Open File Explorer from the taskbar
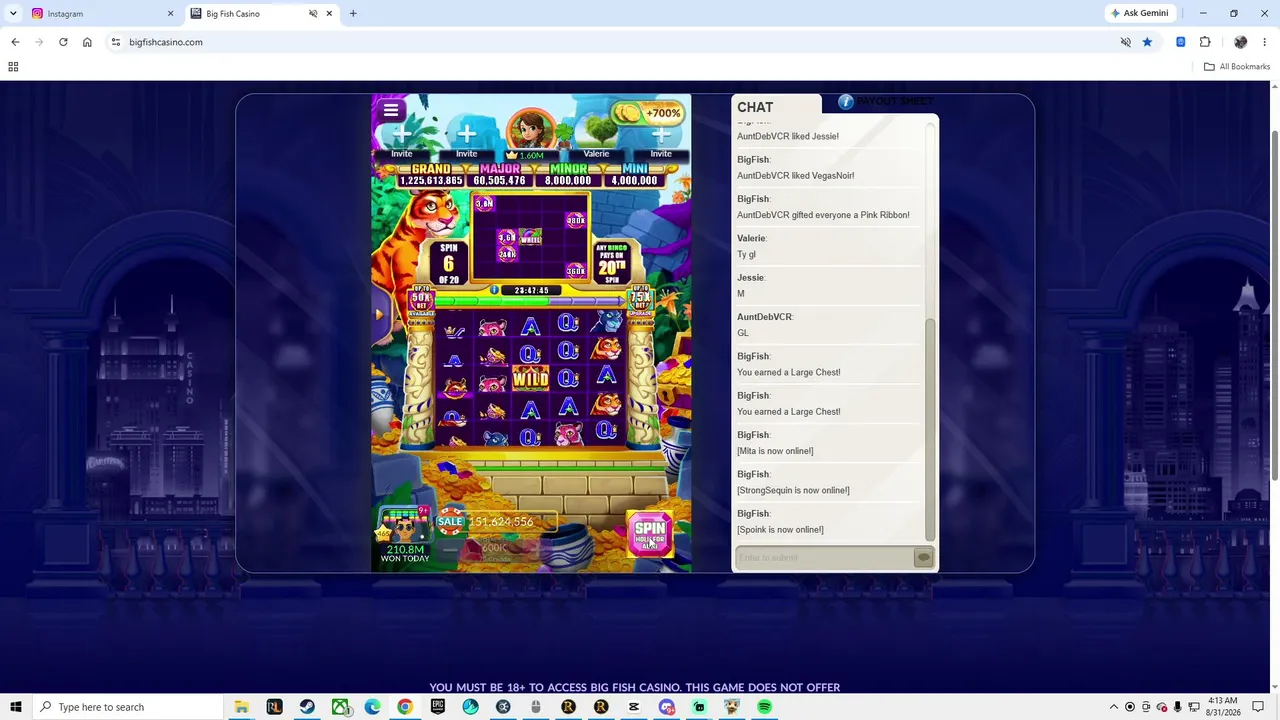The width and height of the screenshot is (1280, 720). (241, 707)
